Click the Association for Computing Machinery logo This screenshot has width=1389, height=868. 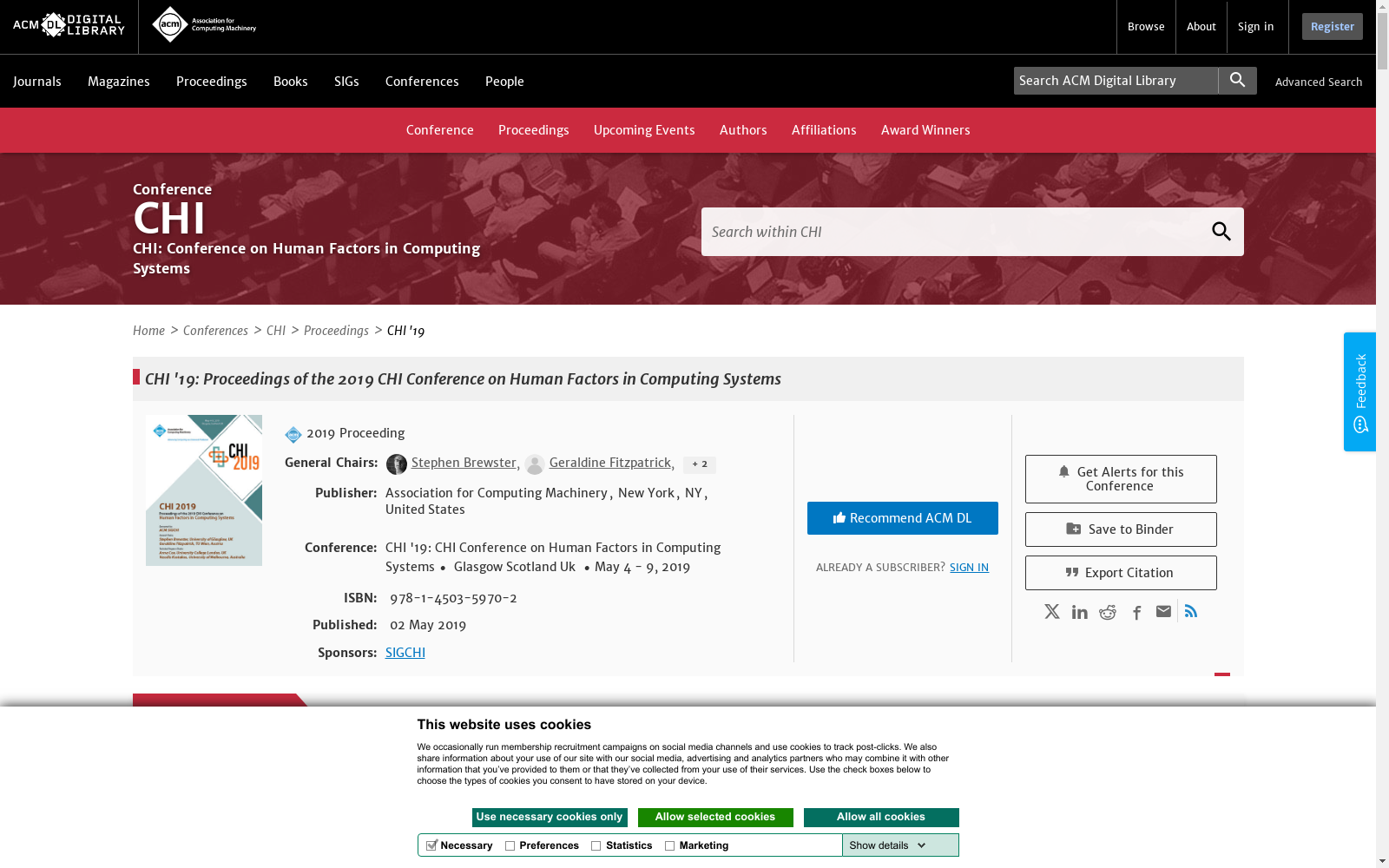pyautogui.click(x=204, y=25)
